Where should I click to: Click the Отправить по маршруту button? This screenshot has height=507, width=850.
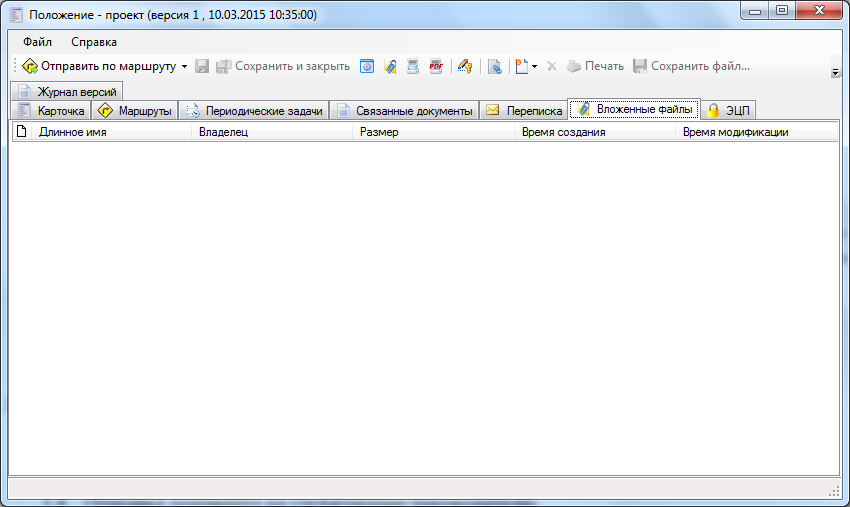(99, 66)
